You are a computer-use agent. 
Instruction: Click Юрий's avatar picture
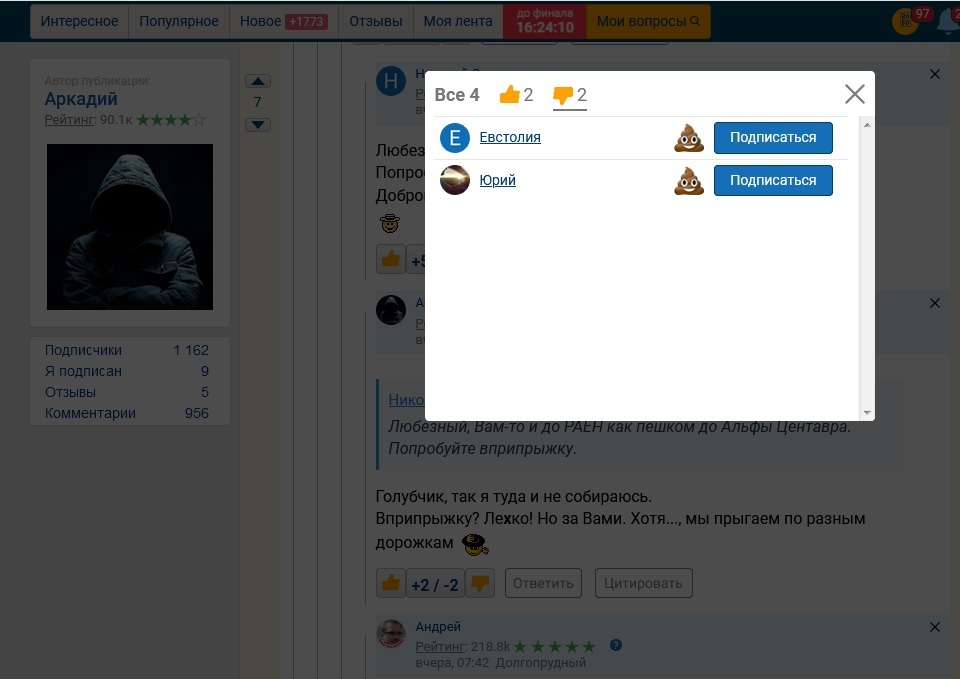pyautogui.click(x=455, y=180)
